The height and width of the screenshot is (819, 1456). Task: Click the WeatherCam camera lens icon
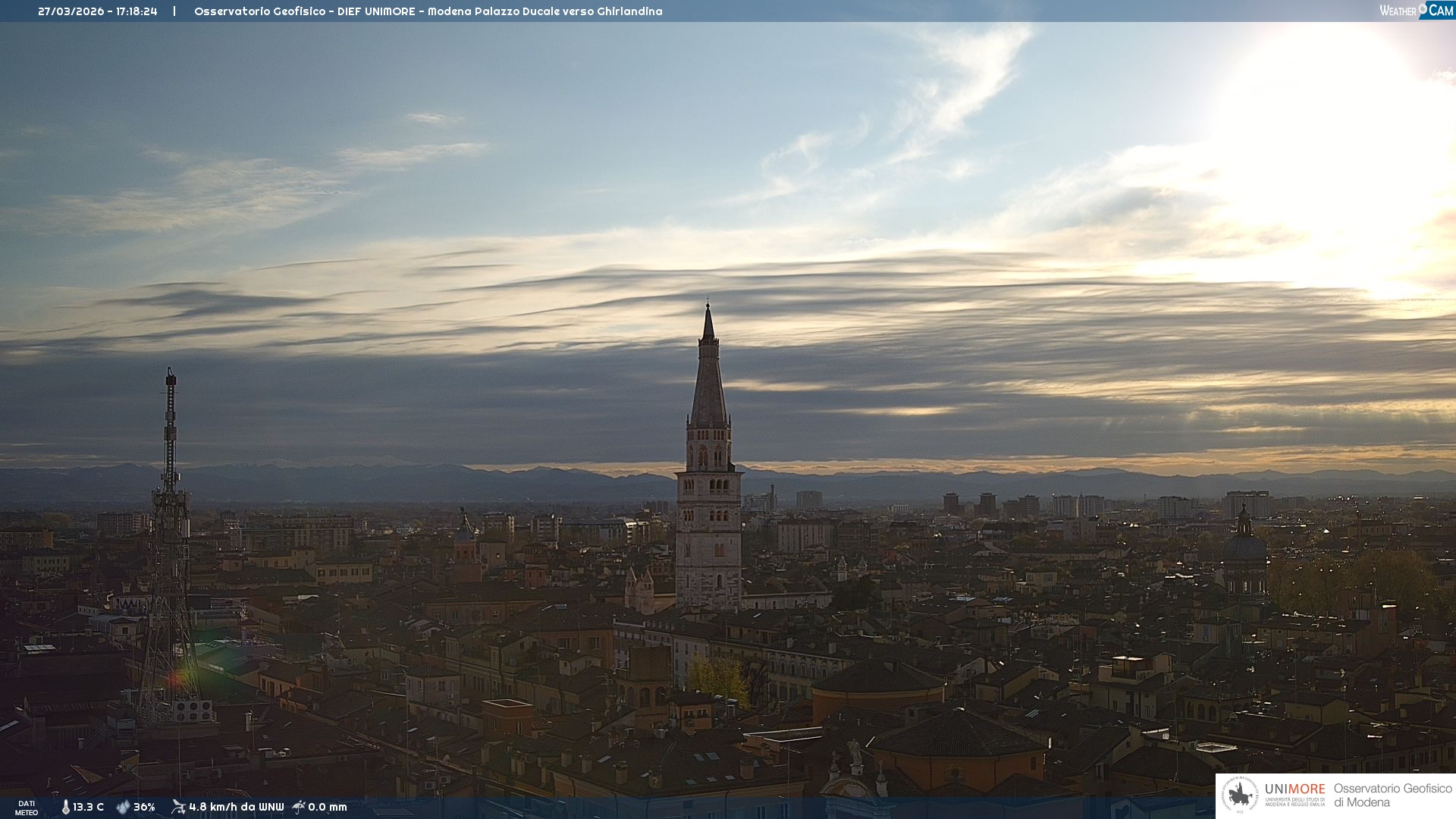point(1423,9)
